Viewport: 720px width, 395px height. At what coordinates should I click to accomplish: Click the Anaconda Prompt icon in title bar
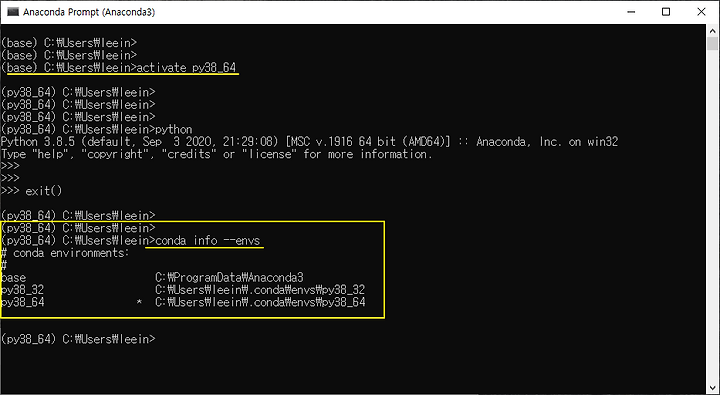click(12, 12)
